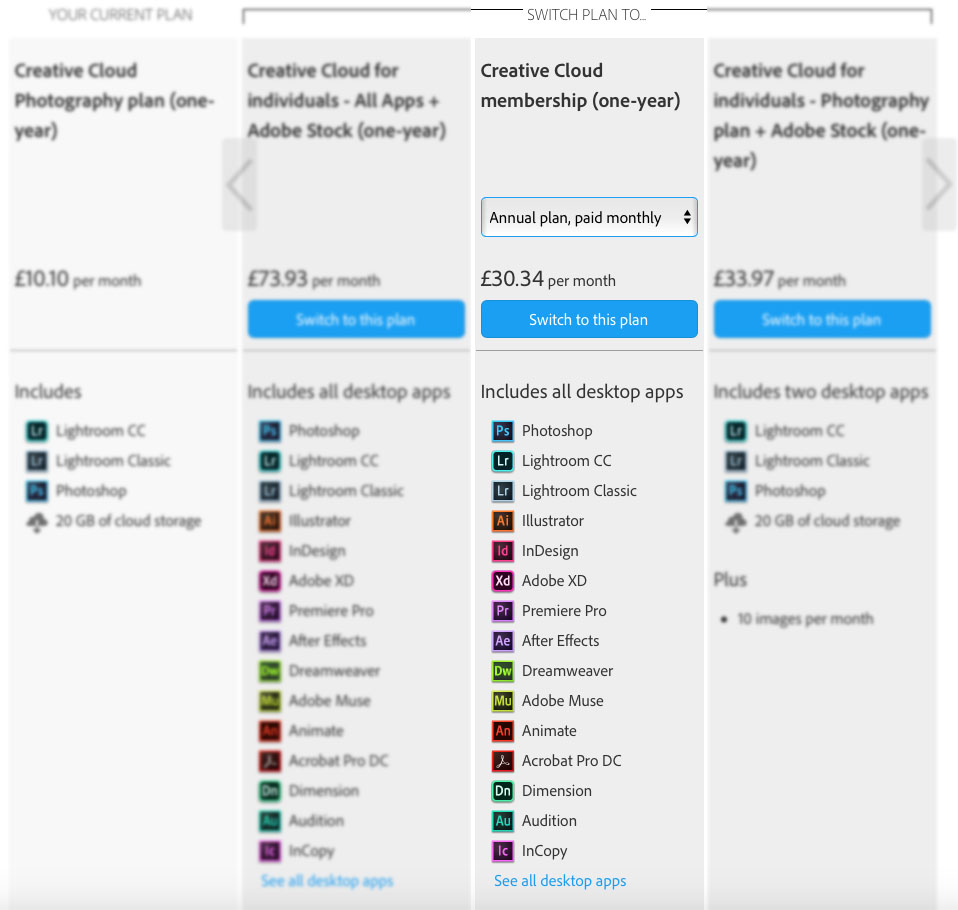Click the £73.93 per month price

[x=314, y=279]
